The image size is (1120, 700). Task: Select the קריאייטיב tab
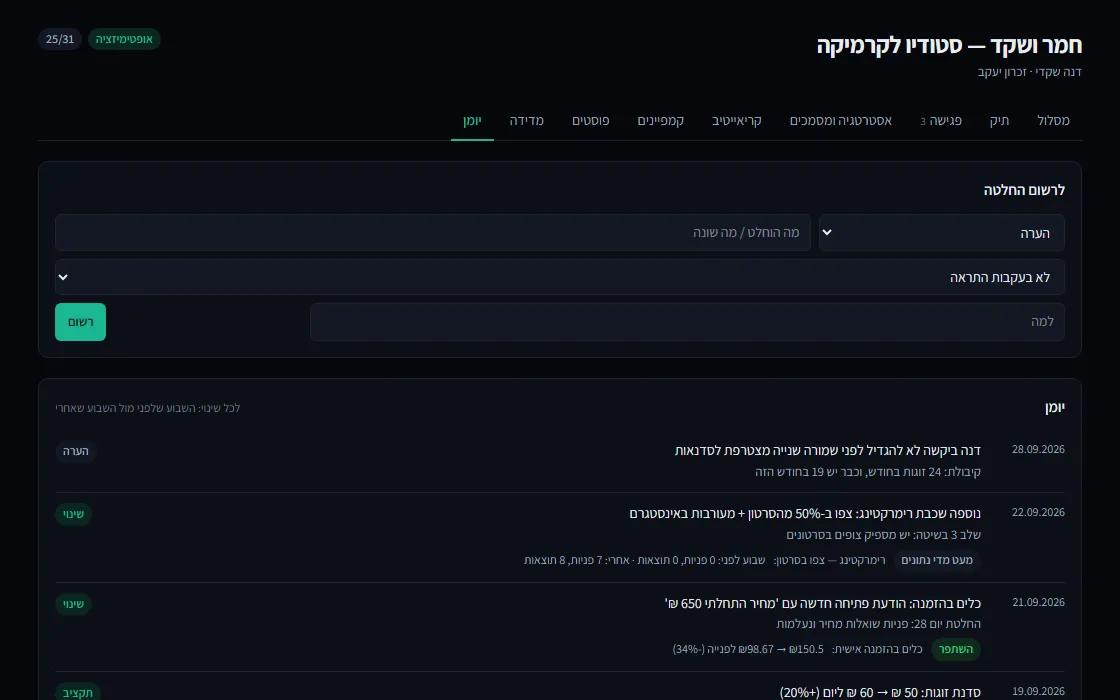tap(736, 120)
